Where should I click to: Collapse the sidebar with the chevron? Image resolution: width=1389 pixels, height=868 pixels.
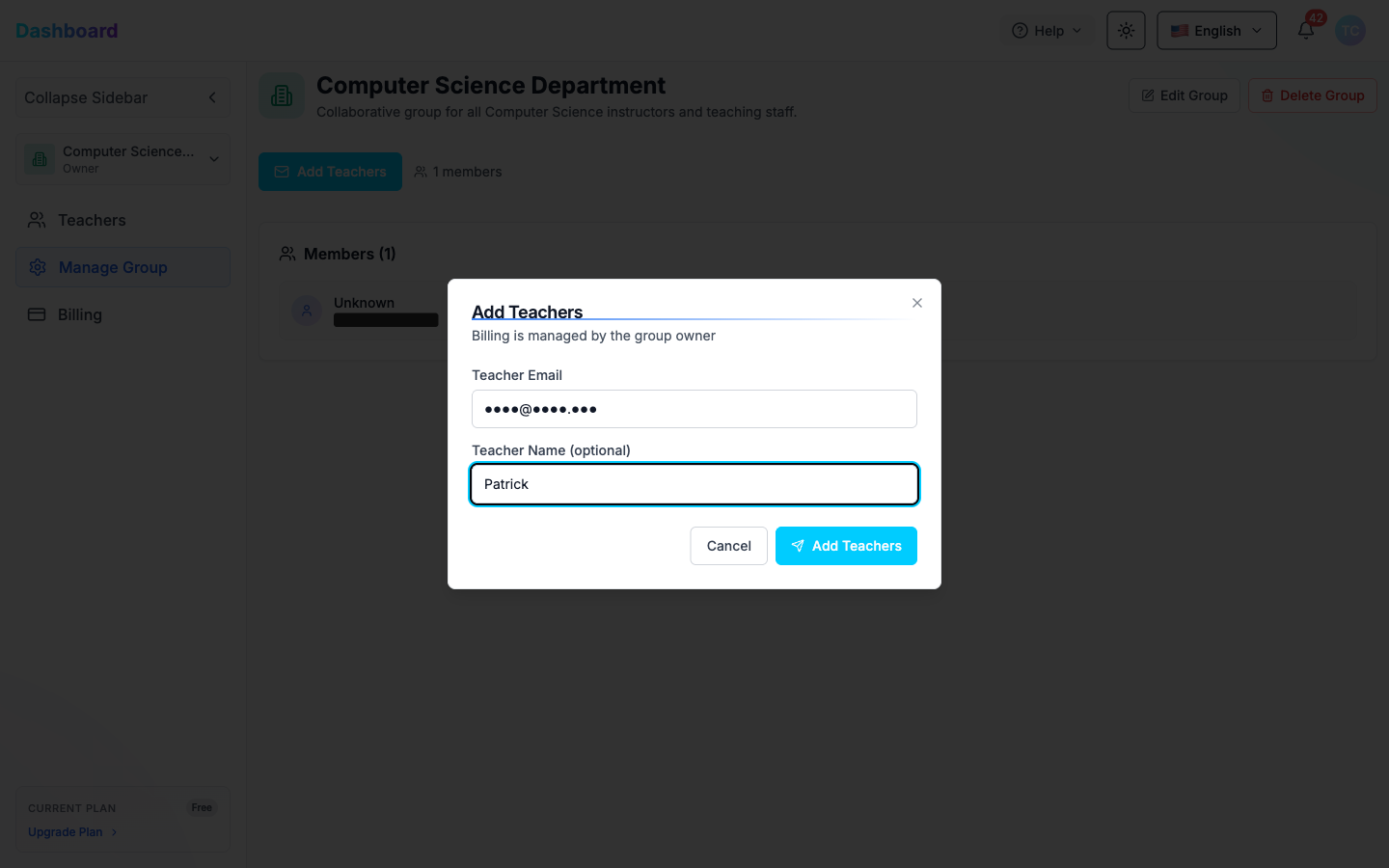(x=212, y=97)
